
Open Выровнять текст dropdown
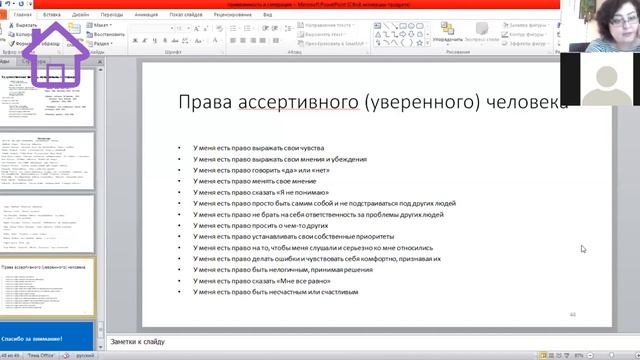[321, 34]
